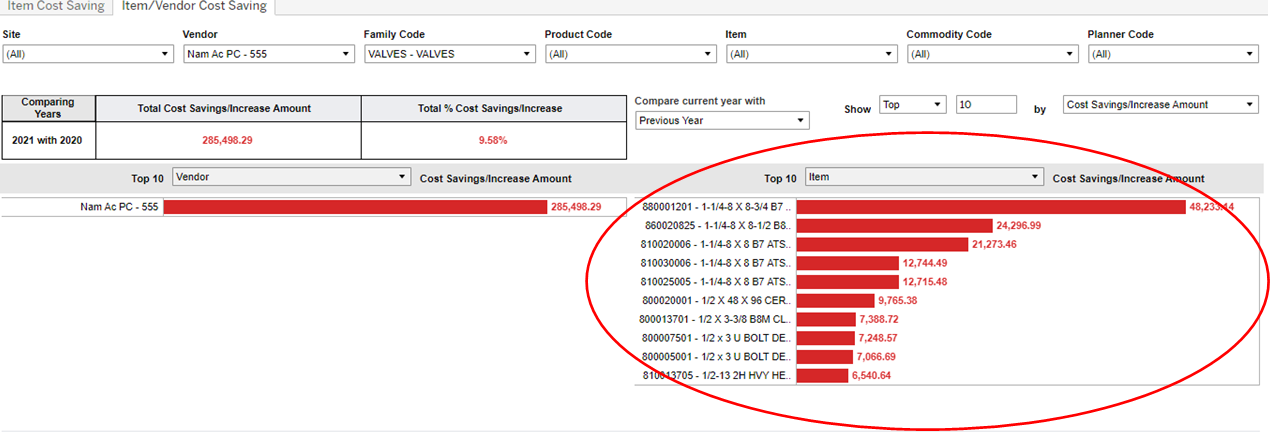The height and width of the screenshot is (432, 1270).
Task: Select the 285,498.29 total savings amount cell
Action: point(228,140)
